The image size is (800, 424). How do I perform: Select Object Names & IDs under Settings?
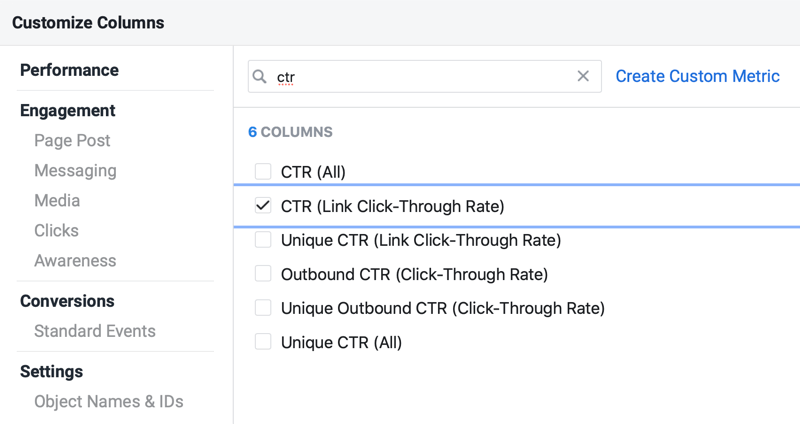click(x=108, y=401)
